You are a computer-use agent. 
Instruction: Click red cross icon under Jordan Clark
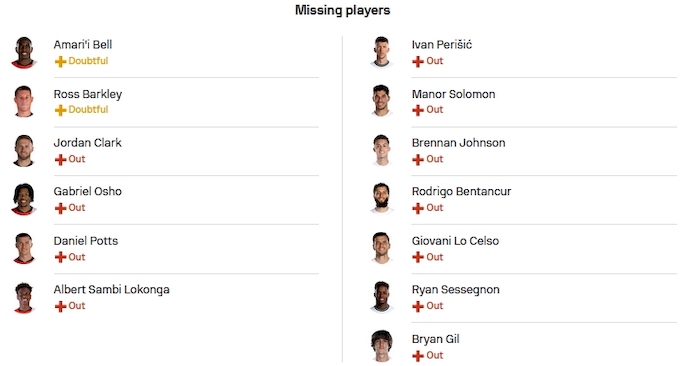(x=60, y=159)
